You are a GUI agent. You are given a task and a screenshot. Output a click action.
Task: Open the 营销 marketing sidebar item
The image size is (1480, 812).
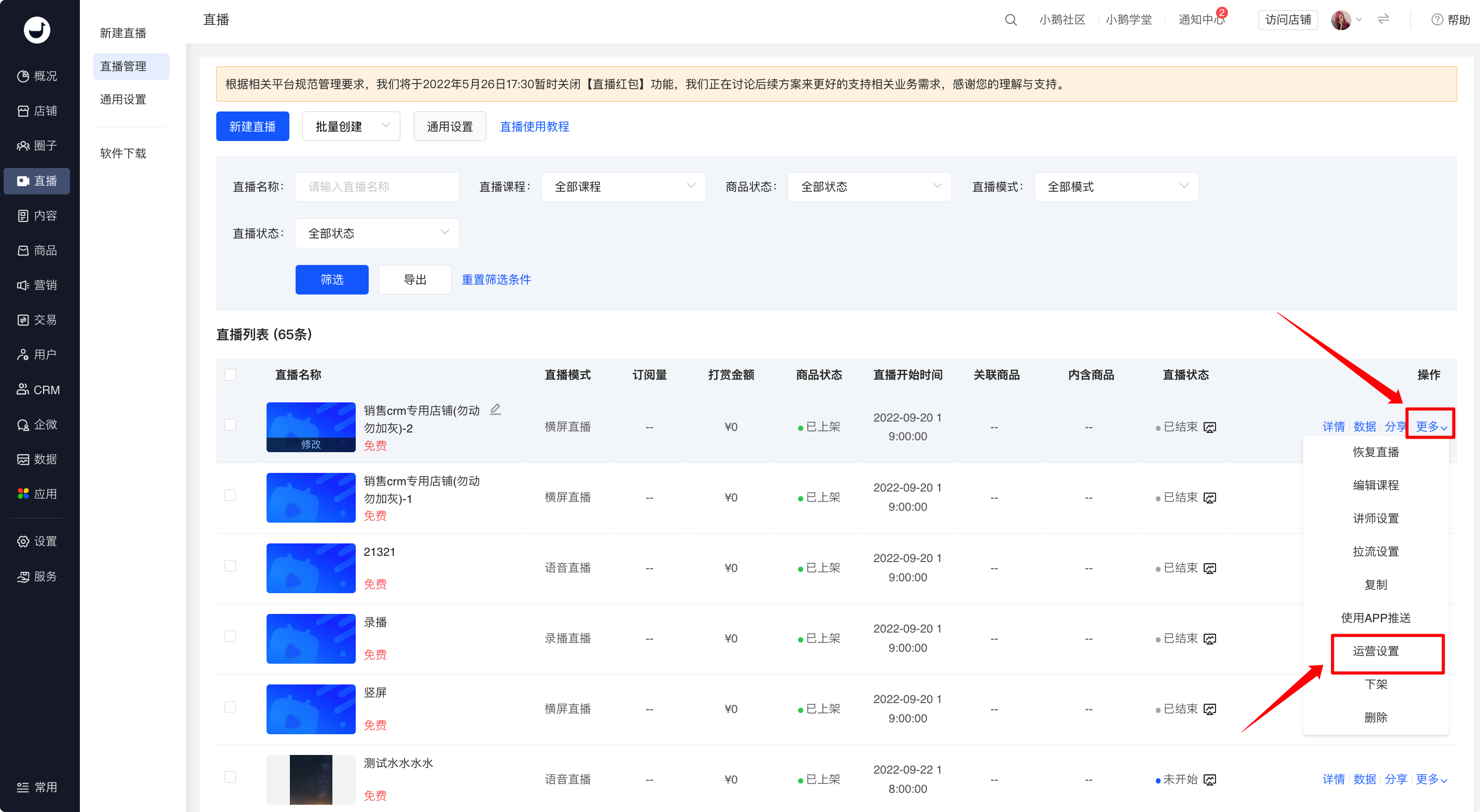[37, 285]
